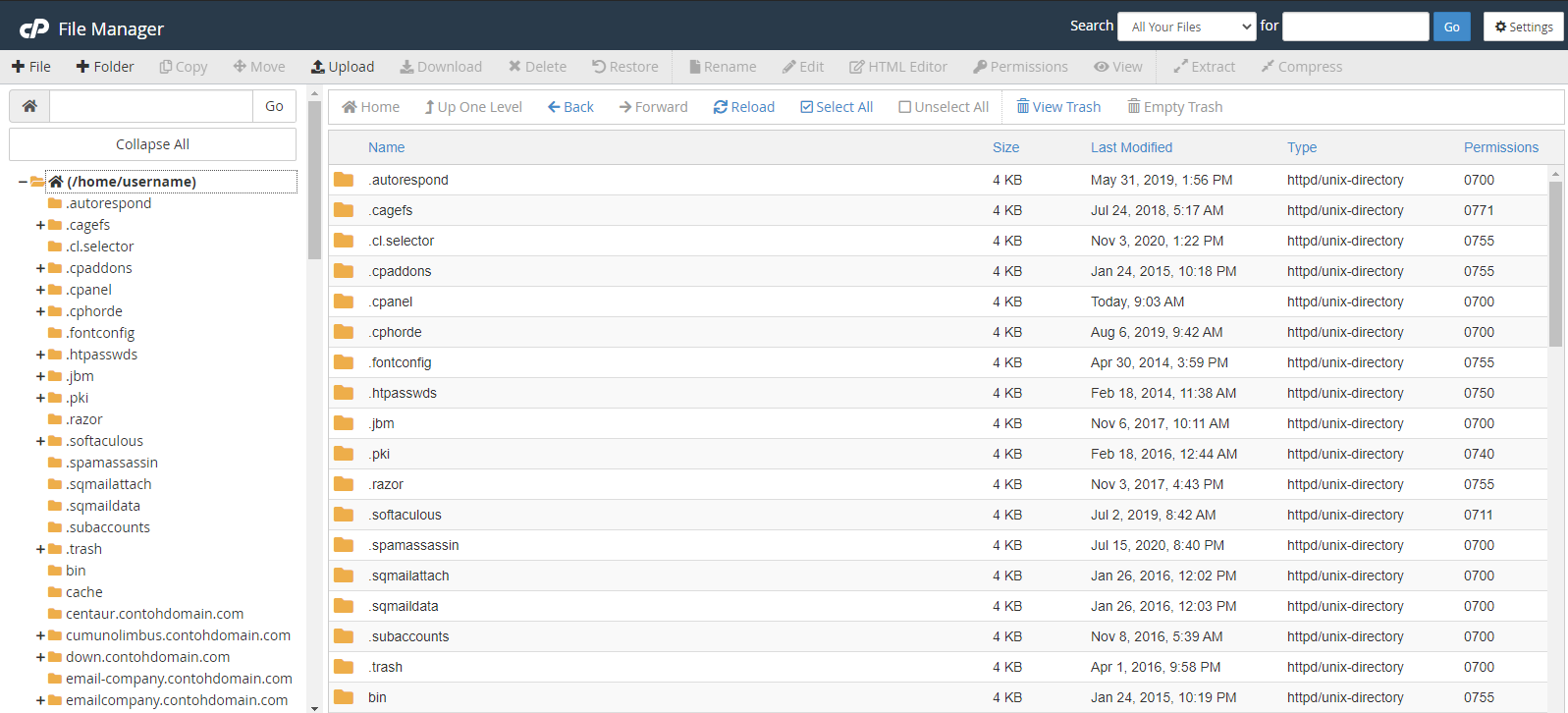
Task: Expand the .cpanel tree node
Action: [x=40, y=290]
